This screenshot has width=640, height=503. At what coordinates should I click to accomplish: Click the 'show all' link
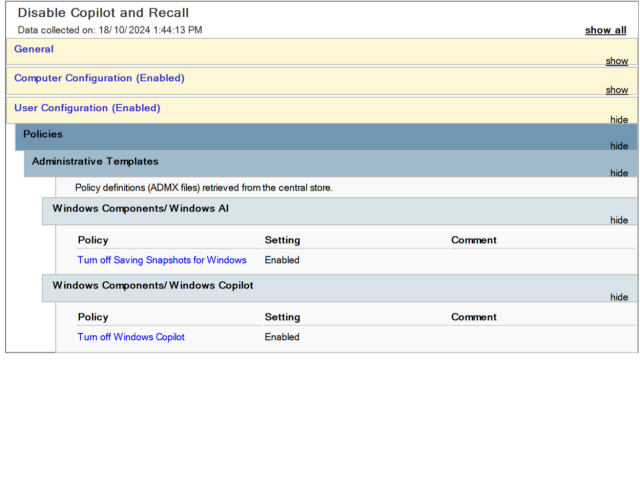(605, 30)
